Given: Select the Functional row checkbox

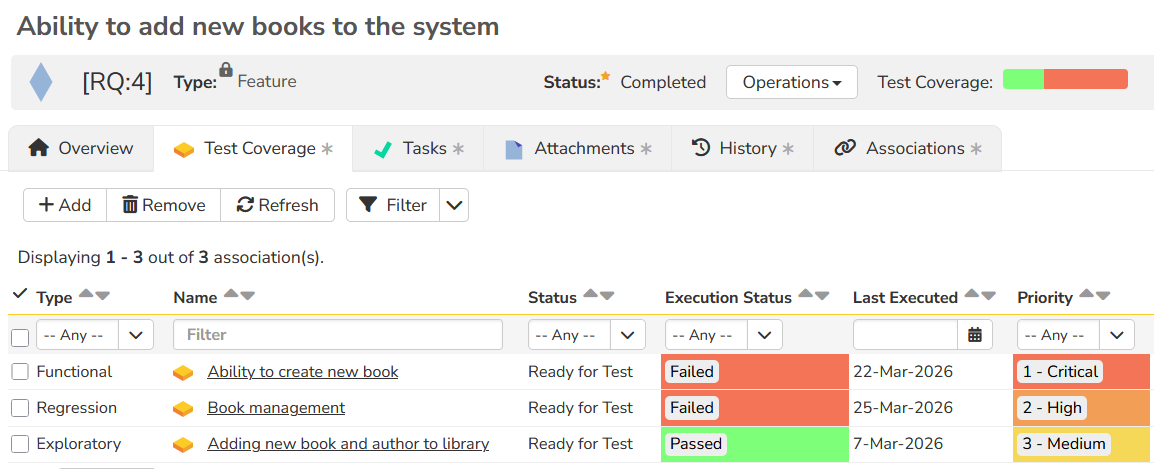Looking at the screenshot, I should pyautogui.click(x=20, y=373).
